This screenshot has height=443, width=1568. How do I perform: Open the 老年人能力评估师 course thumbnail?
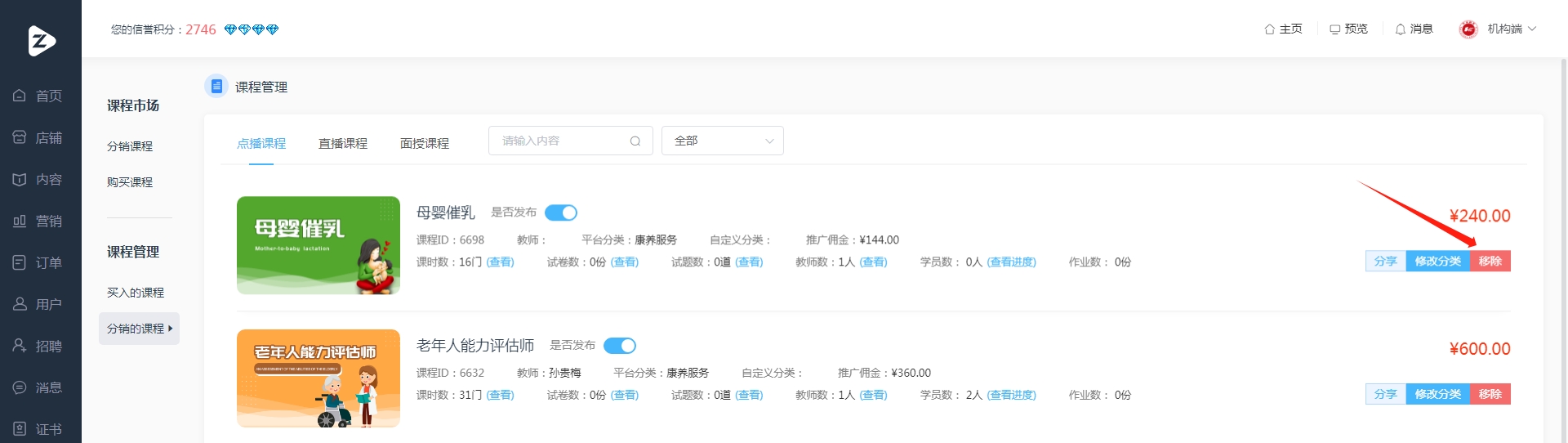click(318, 378)
